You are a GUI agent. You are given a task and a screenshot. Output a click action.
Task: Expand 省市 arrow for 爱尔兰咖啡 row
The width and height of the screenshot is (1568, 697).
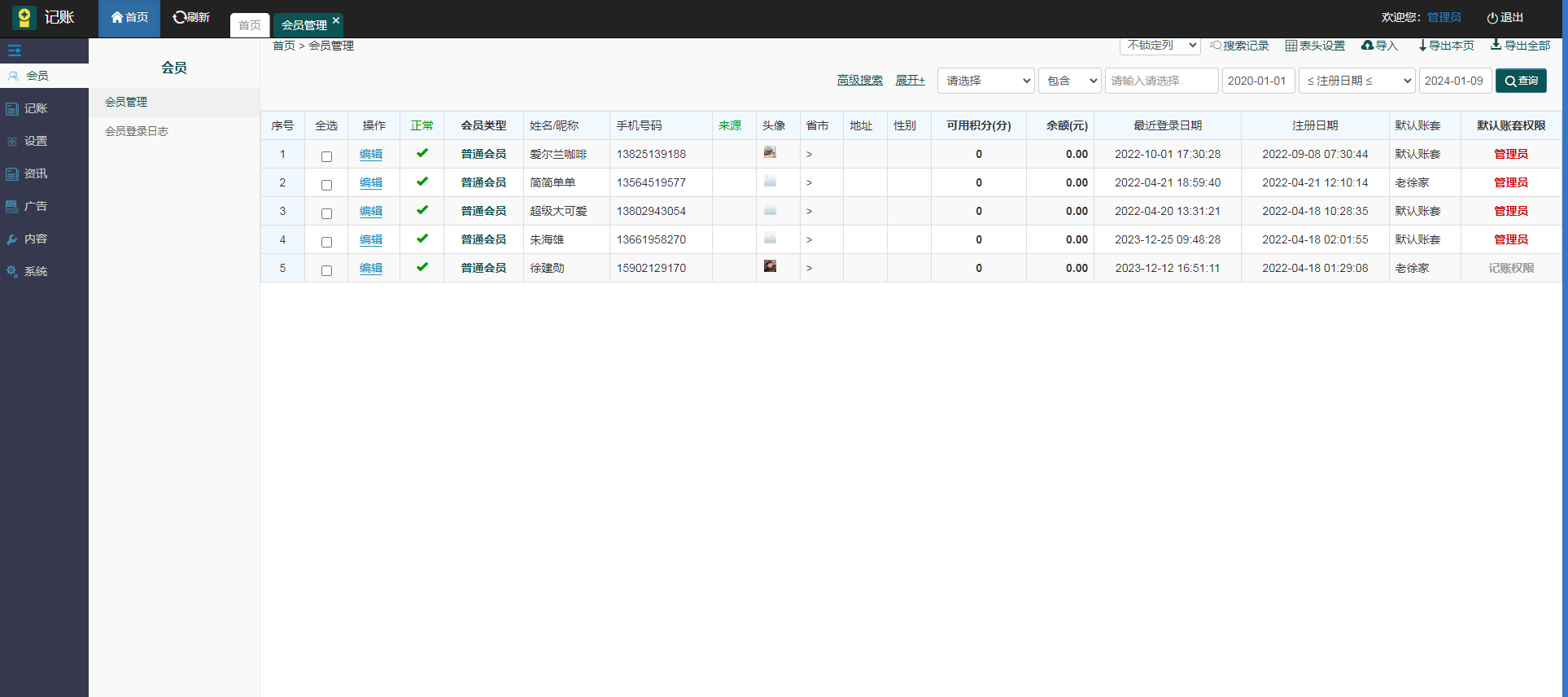(809, 154)
